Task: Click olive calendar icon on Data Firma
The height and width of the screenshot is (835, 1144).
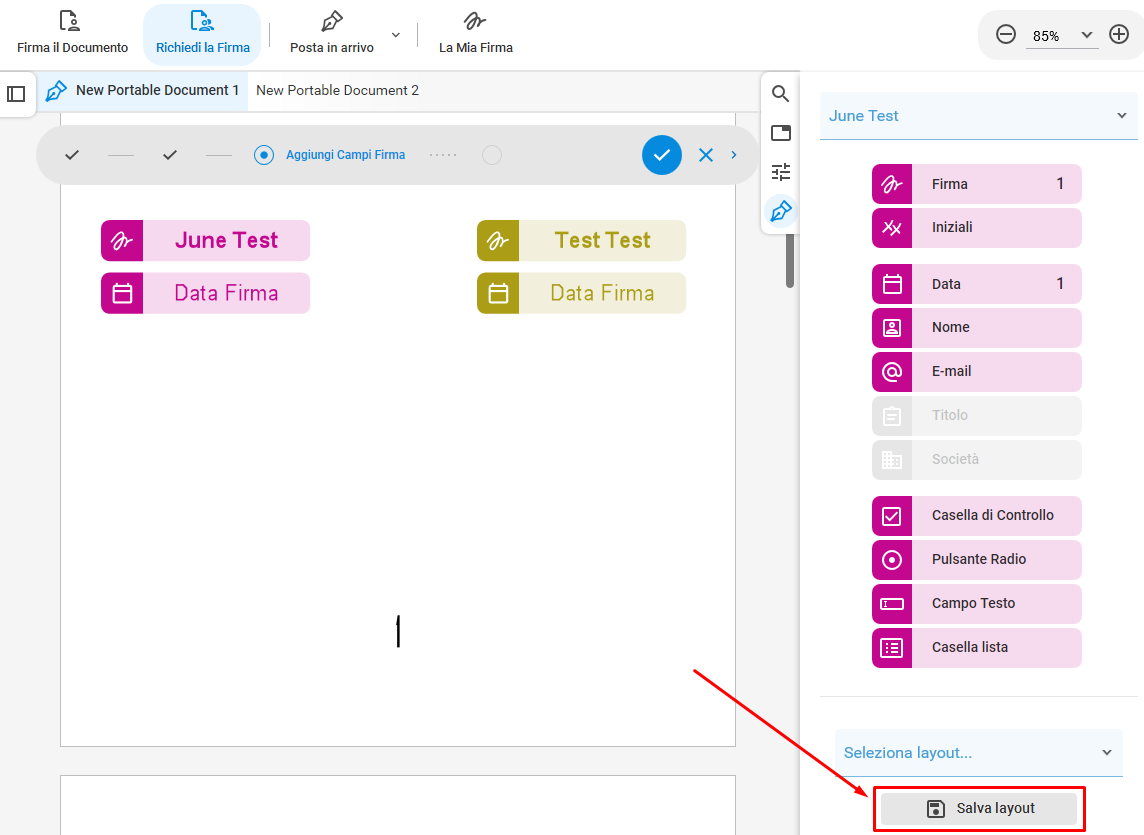Action: point(498,293)
